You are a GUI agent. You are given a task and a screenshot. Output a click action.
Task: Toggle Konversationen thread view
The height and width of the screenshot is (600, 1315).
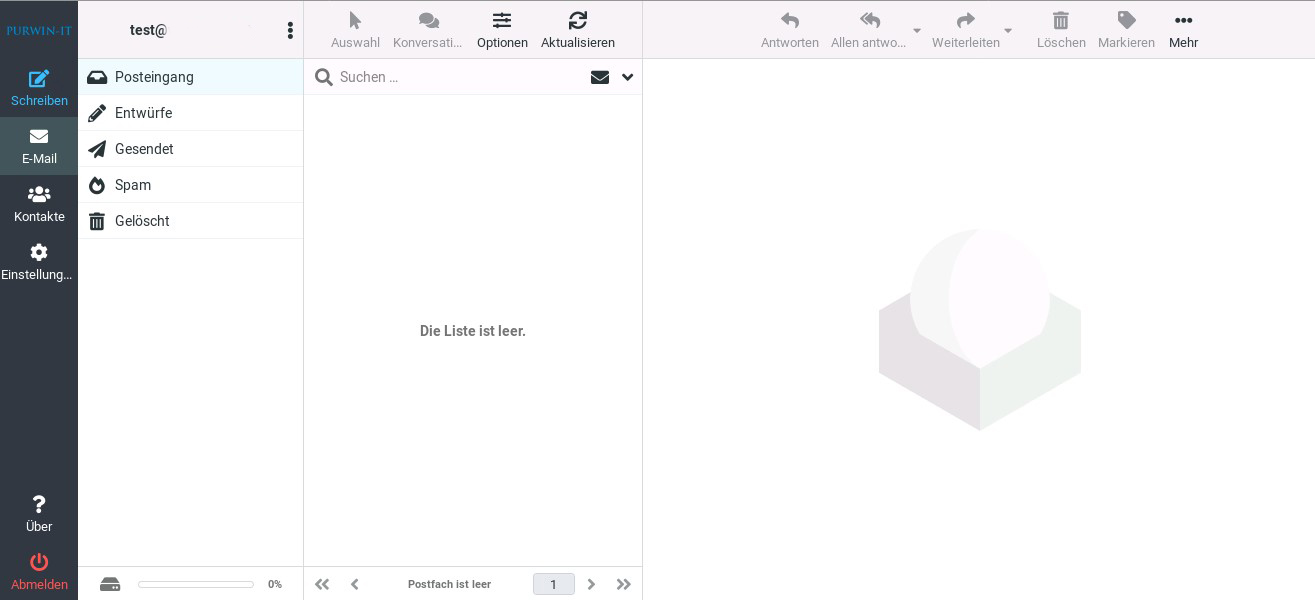[428, 30]
